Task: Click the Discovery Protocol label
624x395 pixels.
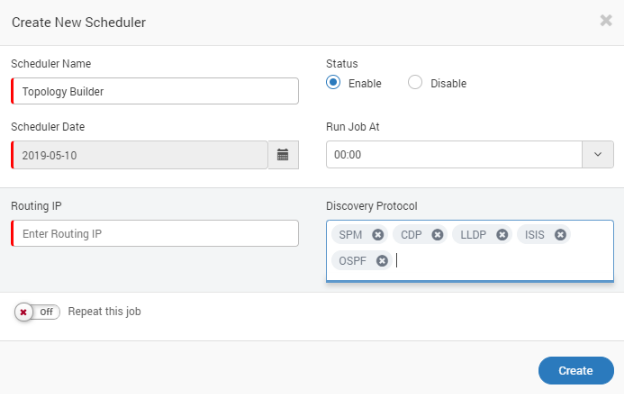Action: 372,206
